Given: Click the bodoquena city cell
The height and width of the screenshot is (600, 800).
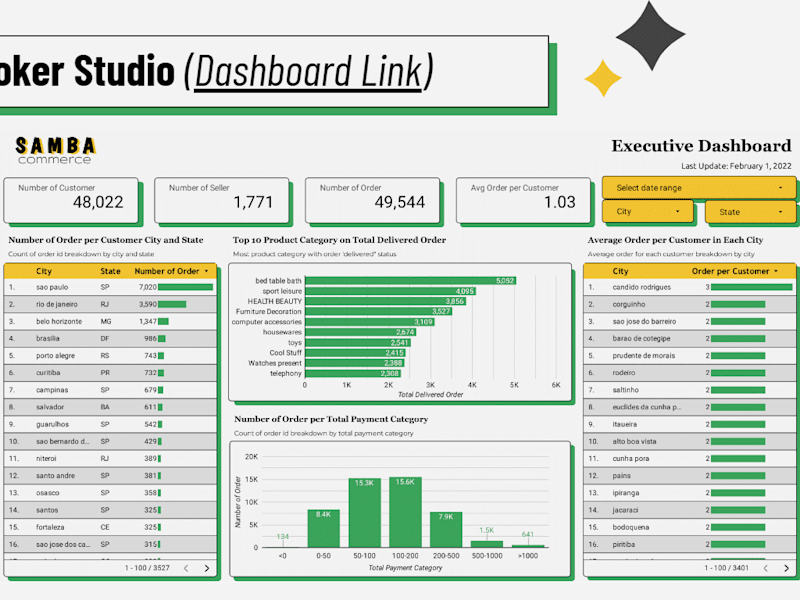Looking at the screenshot, I should click(x=631, y=527).
